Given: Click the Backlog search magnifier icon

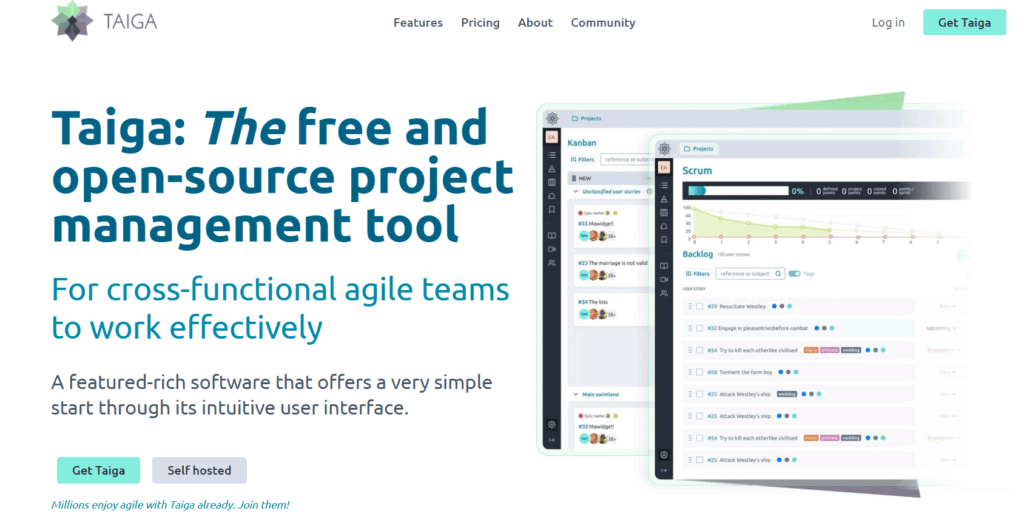Looking at the screenshot, I should point(776,273).
